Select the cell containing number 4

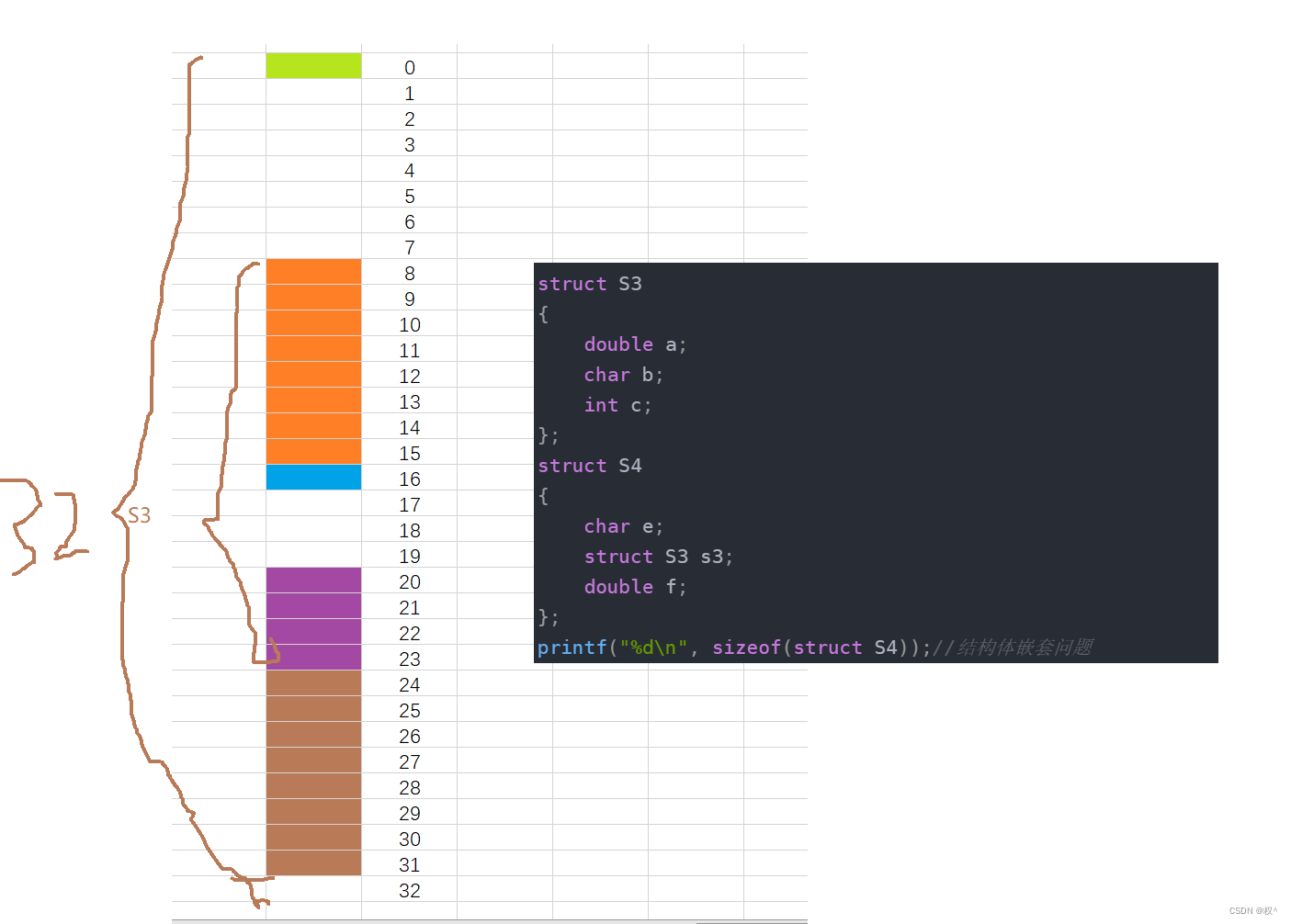click(409, 169)
